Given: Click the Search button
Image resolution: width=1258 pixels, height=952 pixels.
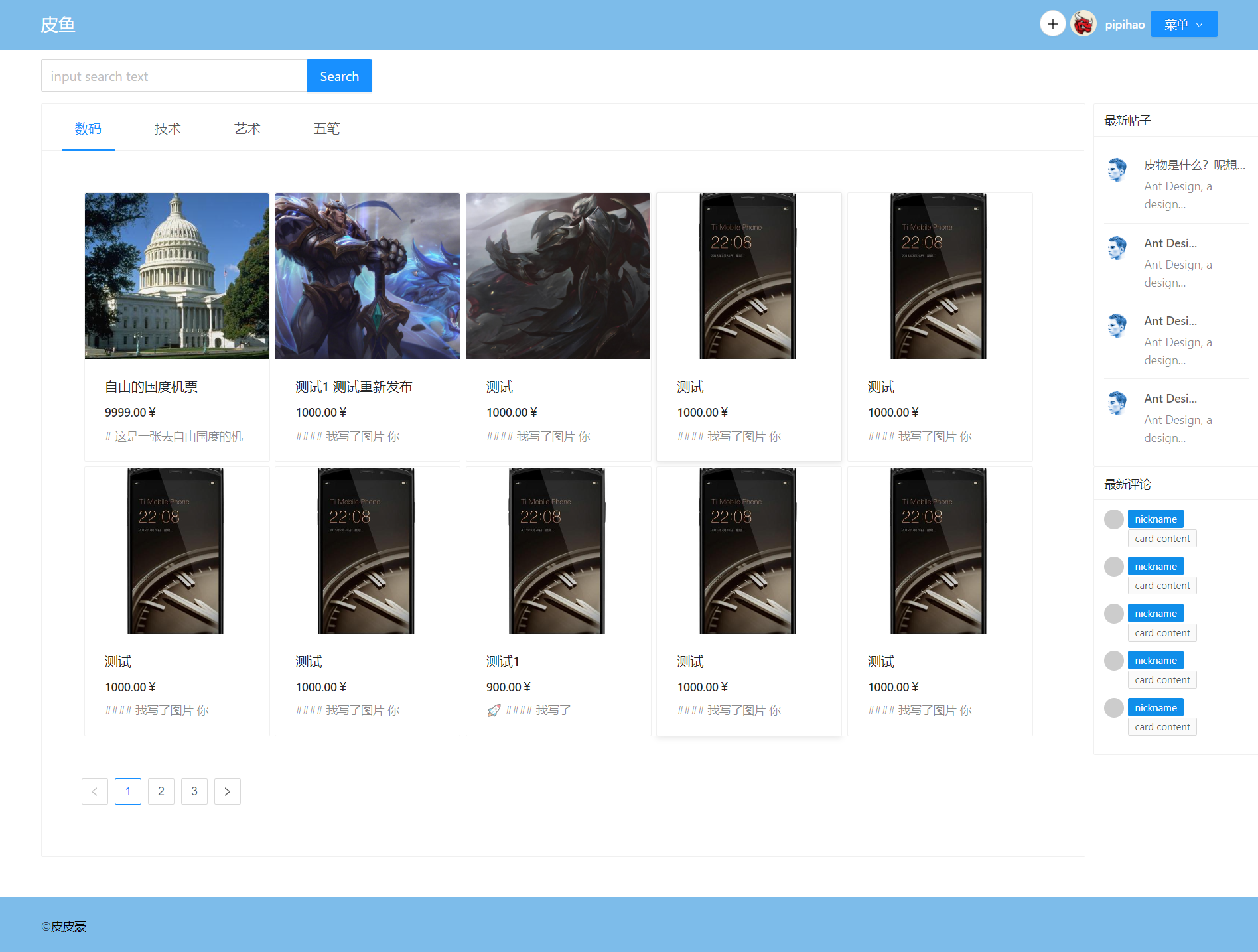Looking at the screenshot, I should click(x=339, y=76).
